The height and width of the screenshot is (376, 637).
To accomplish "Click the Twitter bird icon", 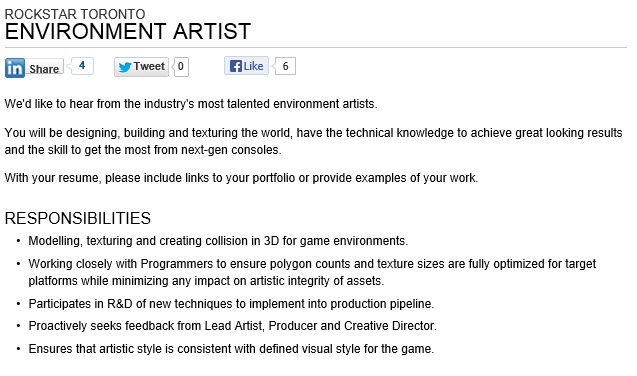I will 125,67.
